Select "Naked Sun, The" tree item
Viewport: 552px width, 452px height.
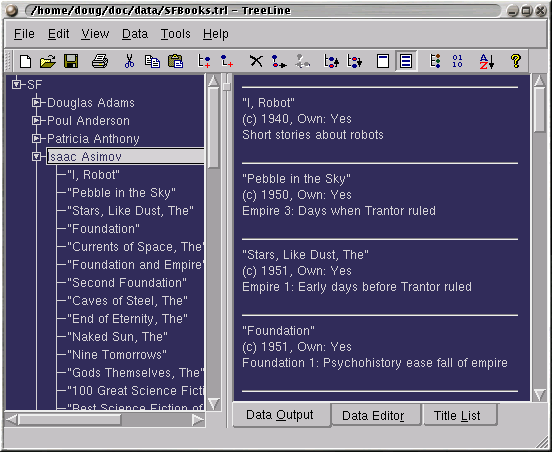(x=117, y=337)
